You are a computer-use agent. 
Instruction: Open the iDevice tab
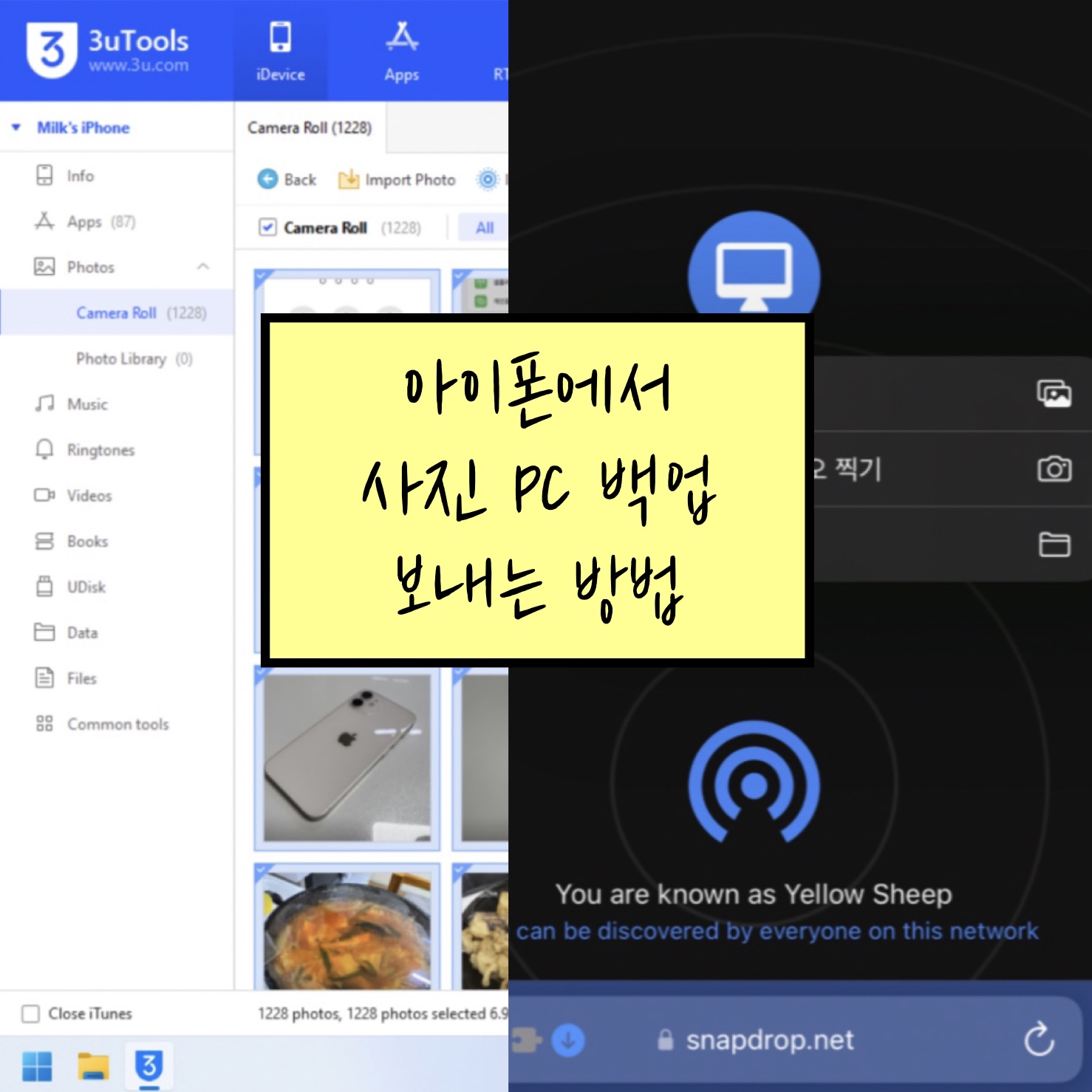coord(281,51)
